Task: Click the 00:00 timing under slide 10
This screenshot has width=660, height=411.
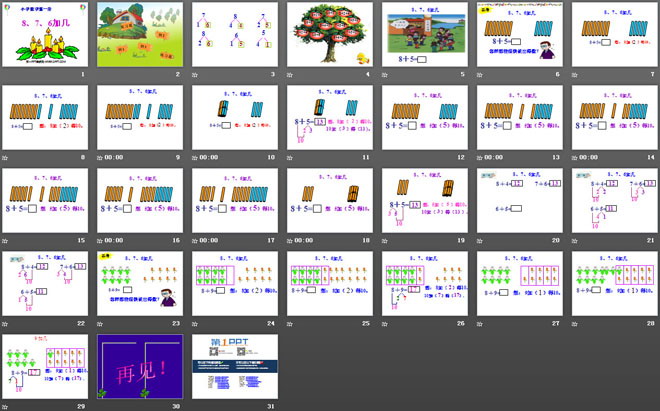Action: click(209, 157)
